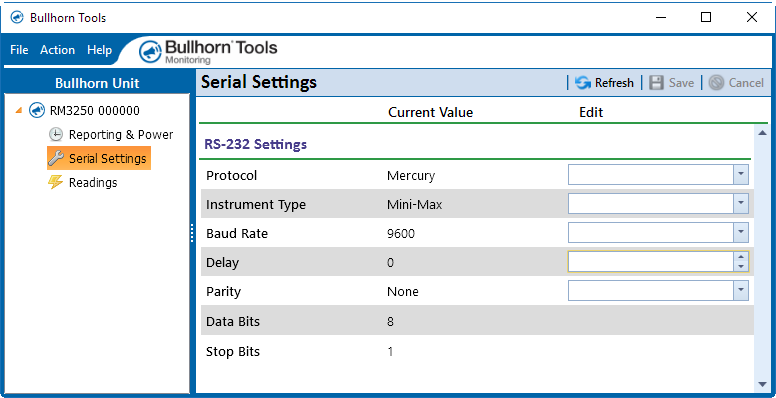Open the Protocol dropdown
776x398 pixels.
[x=741, y=174]
